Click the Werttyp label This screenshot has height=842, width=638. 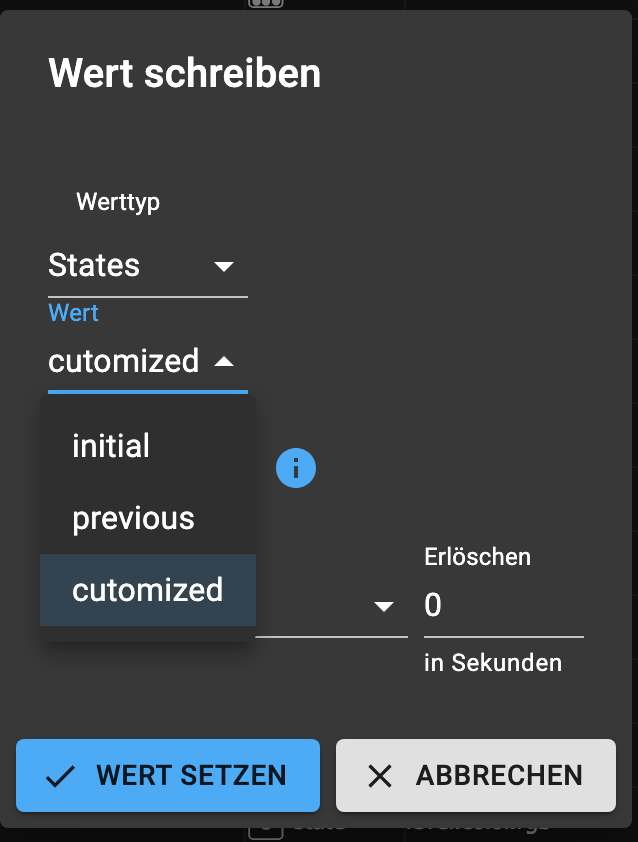coord(118,202)
